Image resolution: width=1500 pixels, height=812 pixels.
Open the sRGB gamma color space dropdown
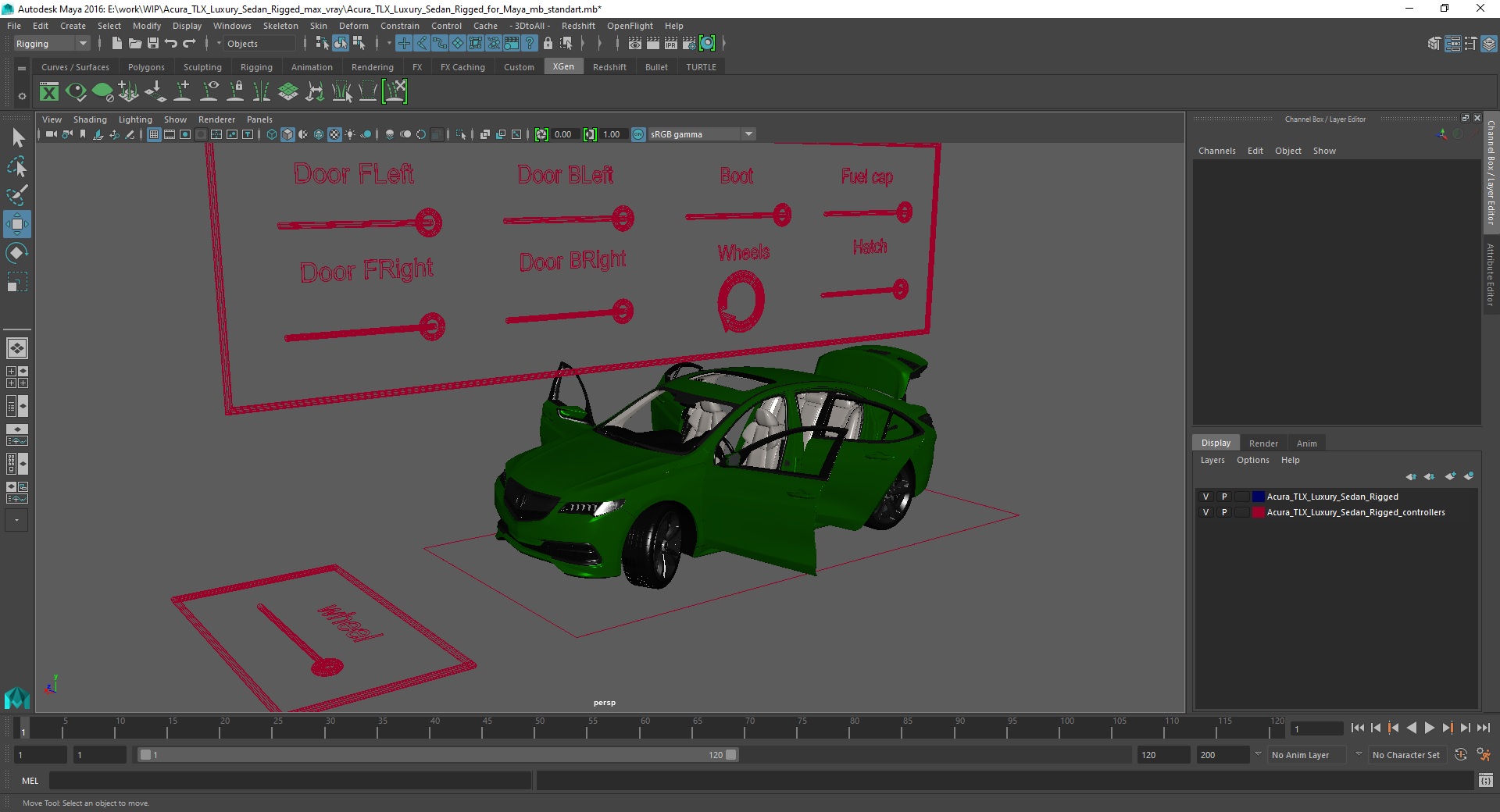[702, 134]
